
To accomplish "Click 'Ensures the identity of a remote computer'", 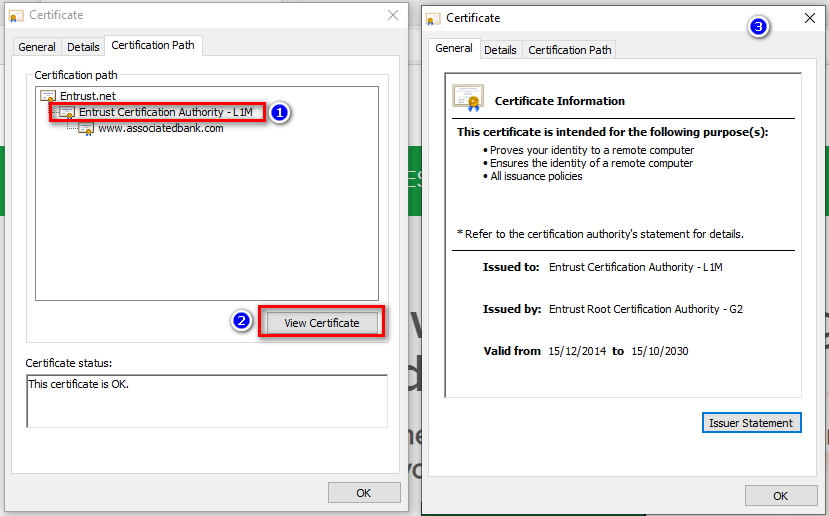I will click(x=591, y=163).
